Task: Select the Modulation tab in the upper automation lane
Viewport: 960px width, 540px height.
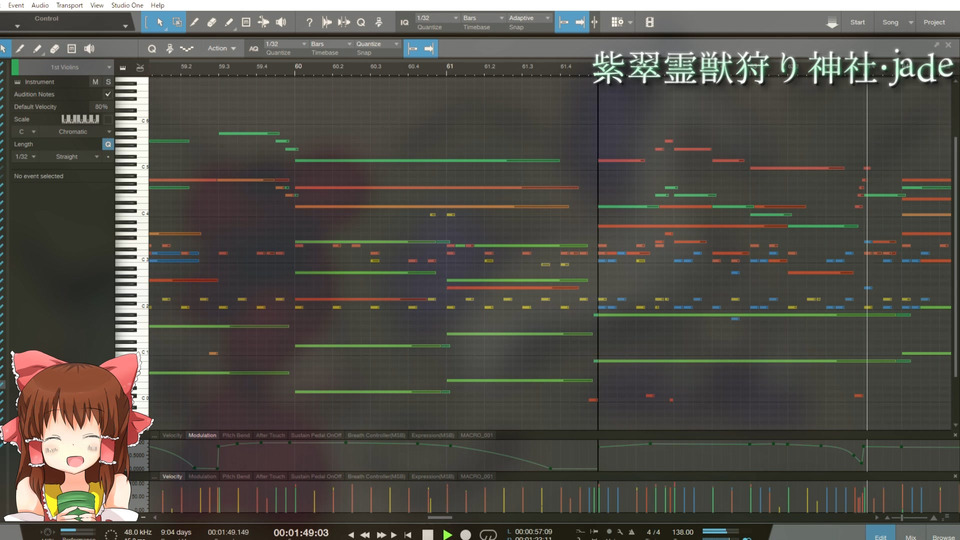Action: [202, 435]
